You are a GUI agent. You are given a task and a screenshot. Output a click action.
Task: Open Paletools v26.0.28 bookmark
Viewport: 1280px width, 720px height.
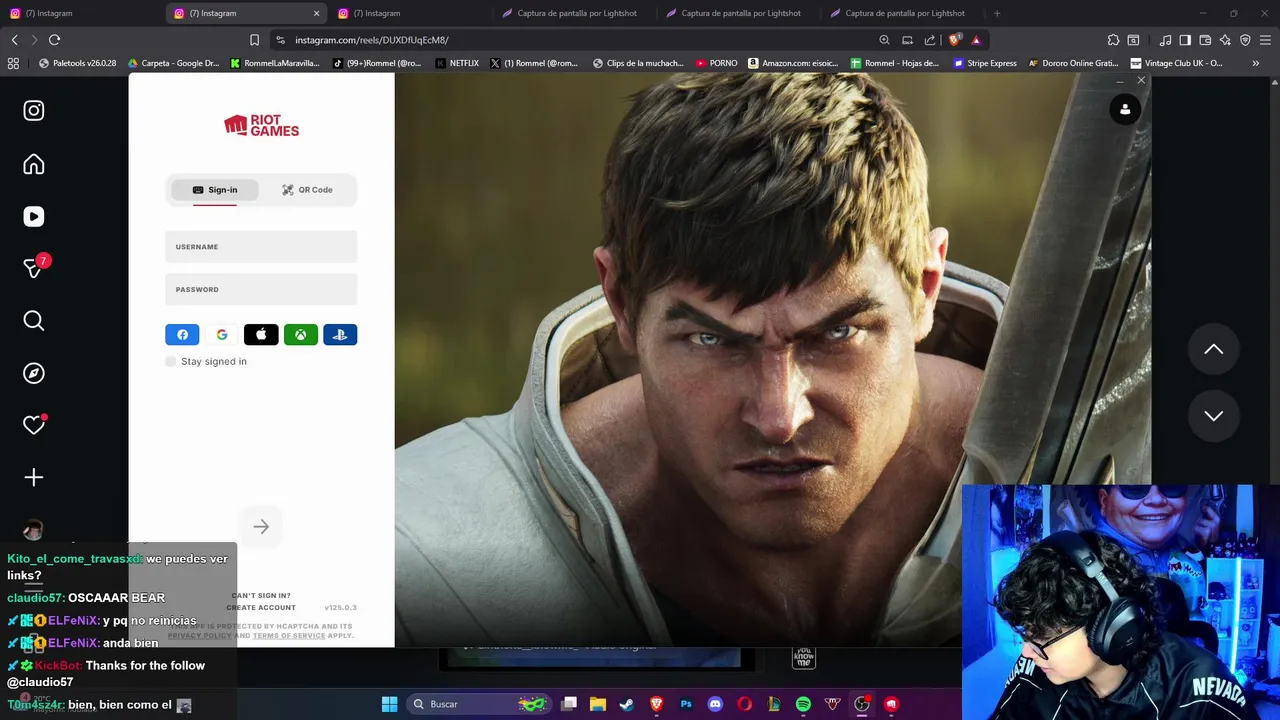point(77,63)
